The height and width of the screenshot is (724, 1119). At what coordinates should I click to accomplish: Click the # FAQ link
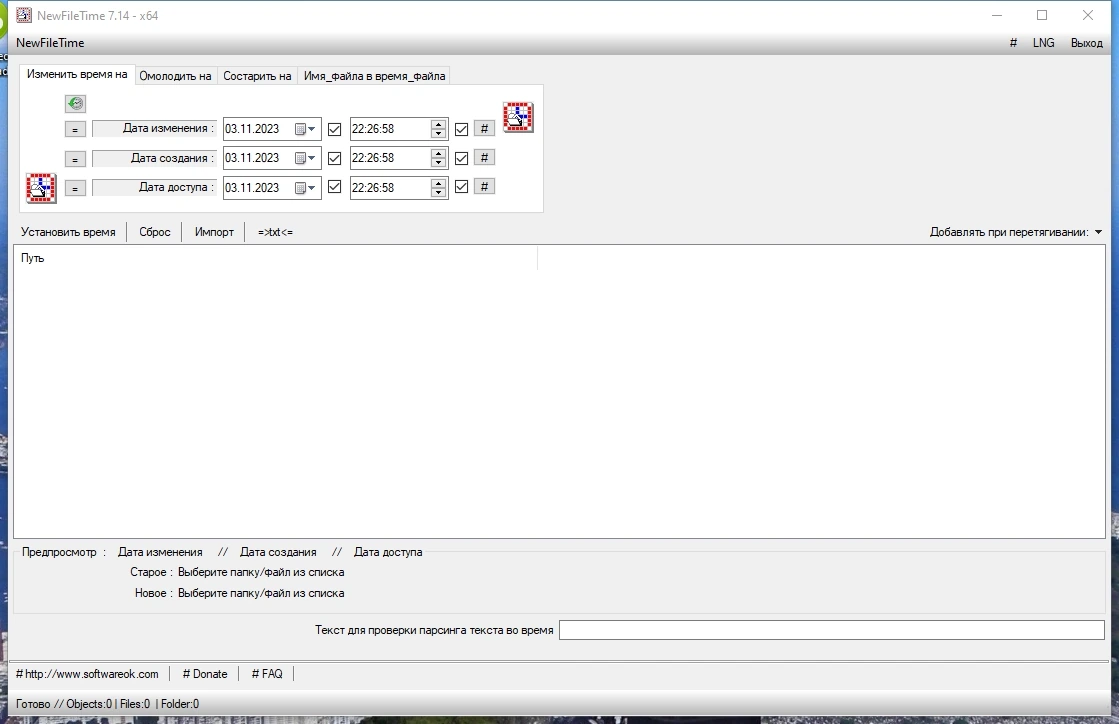[x=267, y=673]
